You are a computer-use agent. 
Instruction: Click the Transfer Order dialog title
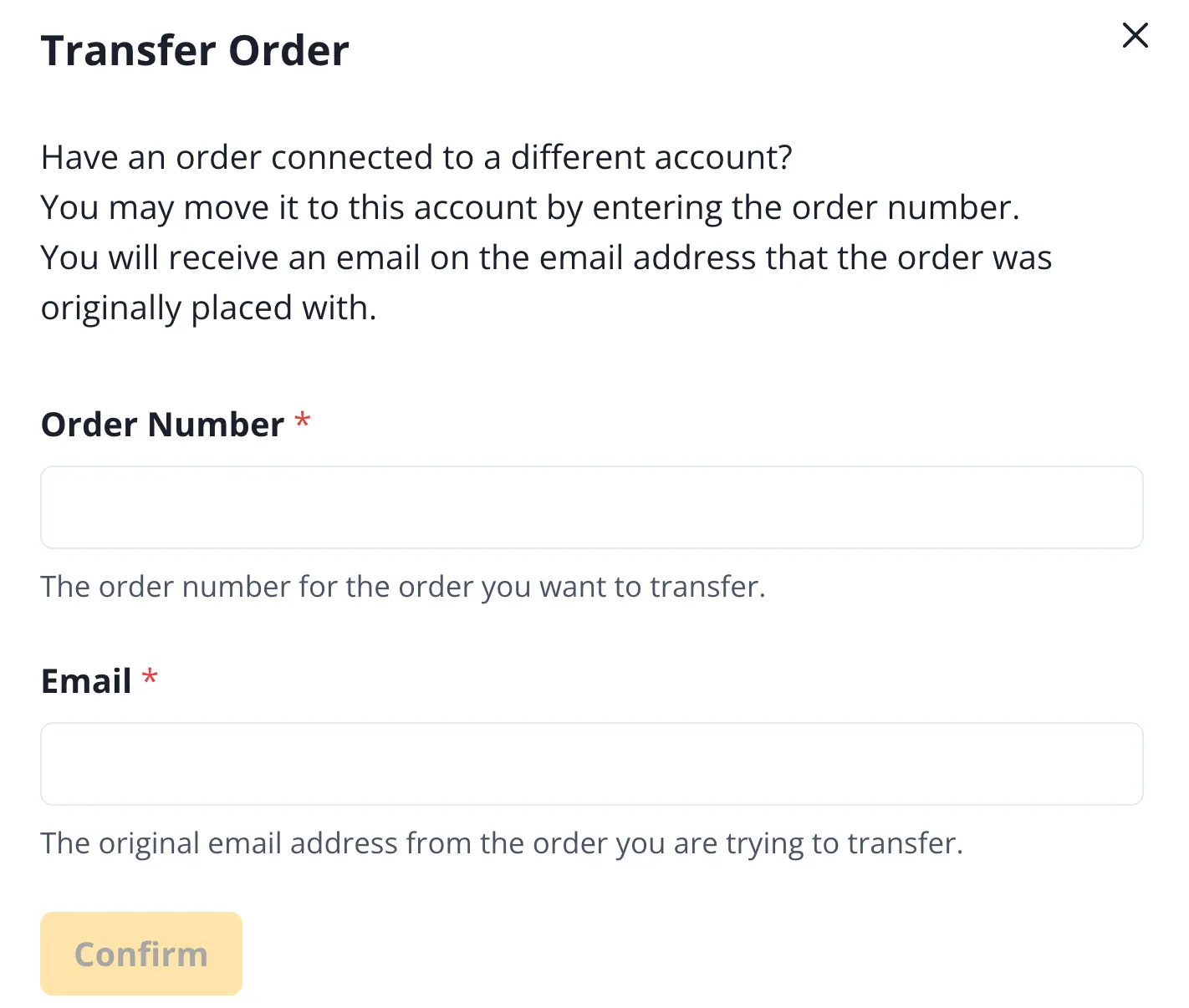(195, 50)
